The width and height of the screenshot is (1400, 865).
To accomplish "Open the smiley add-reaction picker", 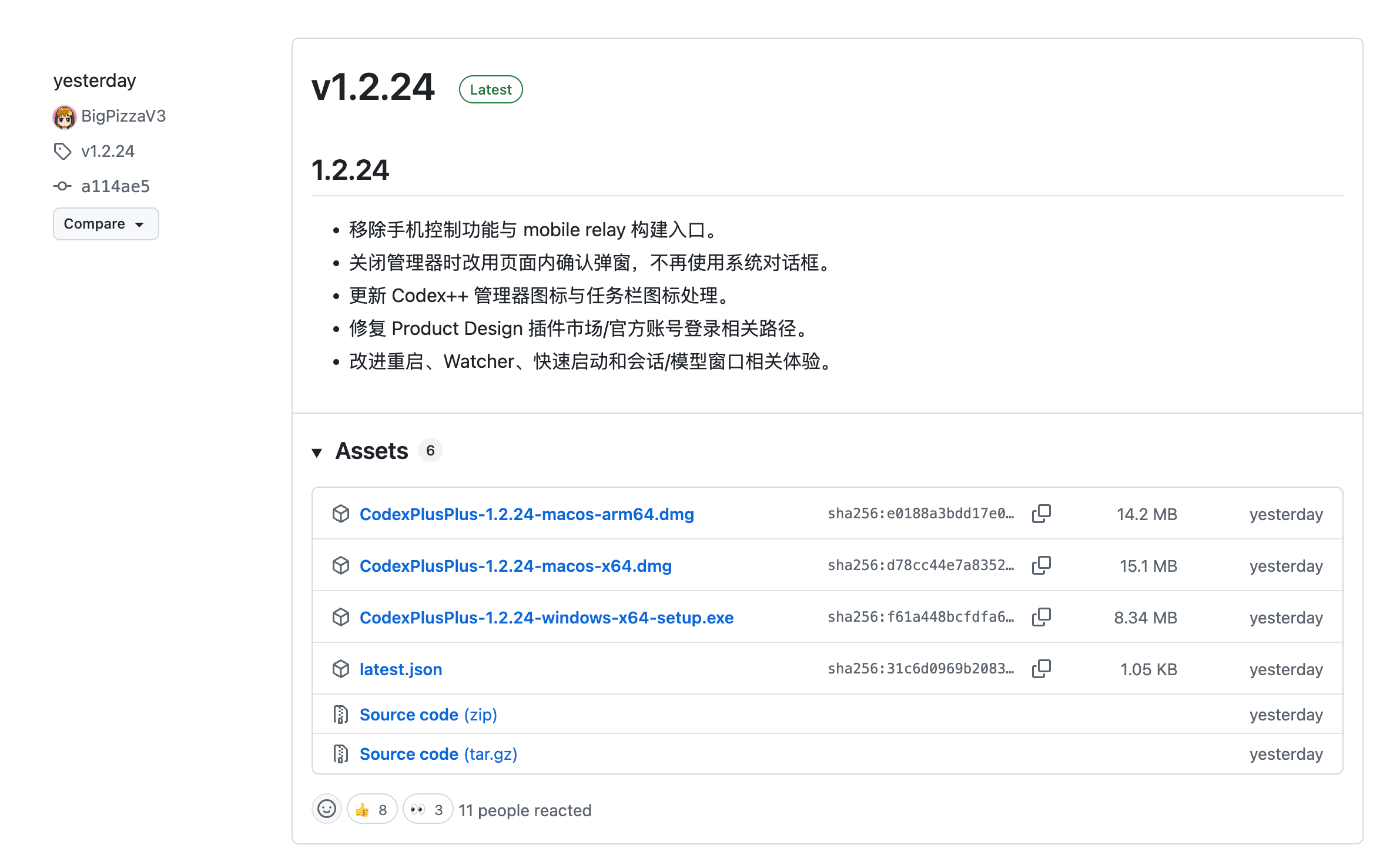I will point(327,809).
